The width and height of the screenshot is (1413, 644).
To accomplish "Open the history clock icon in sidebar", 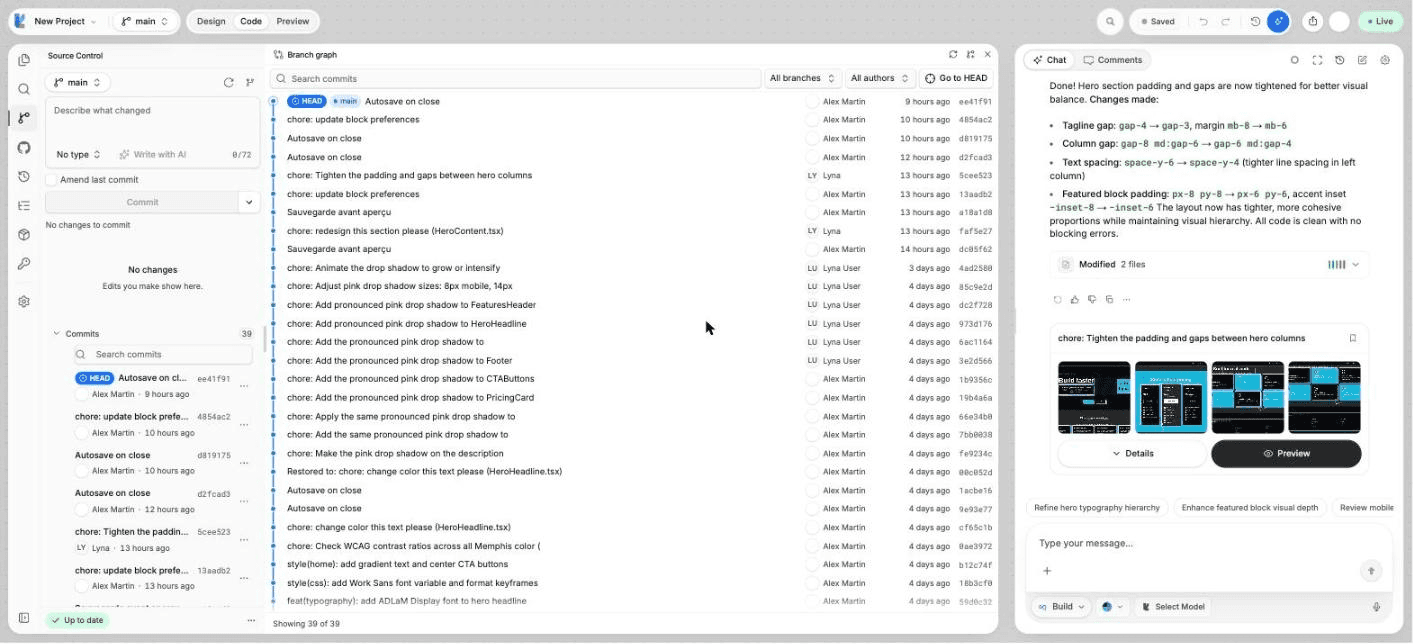I will pos(24,177).
